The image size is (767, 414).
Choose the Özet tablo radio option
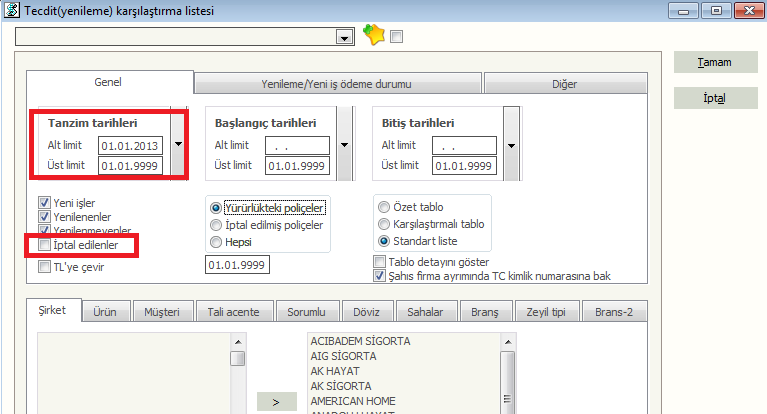tap(384, 206)
